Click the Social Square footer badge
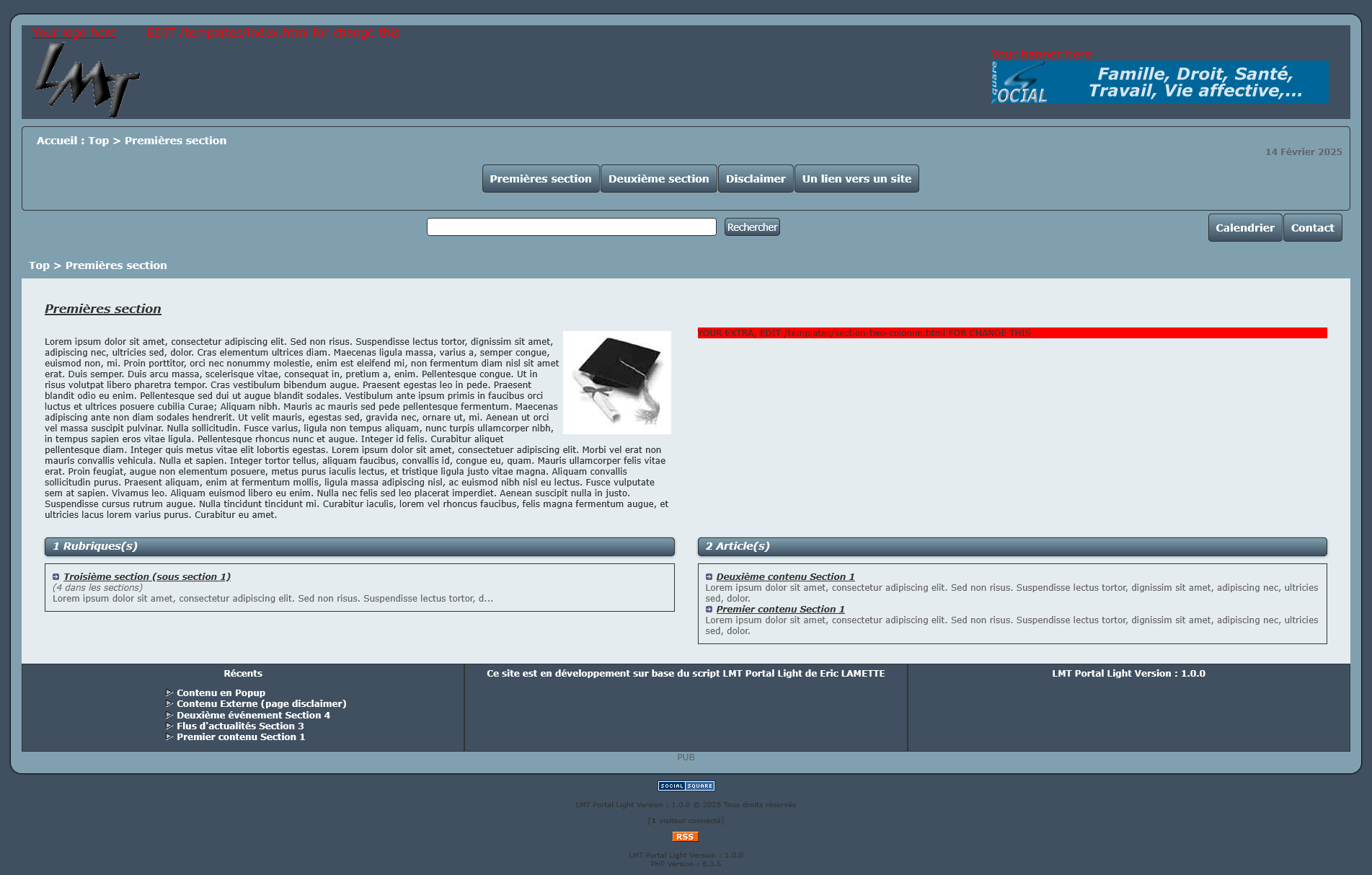 point(686,786)
